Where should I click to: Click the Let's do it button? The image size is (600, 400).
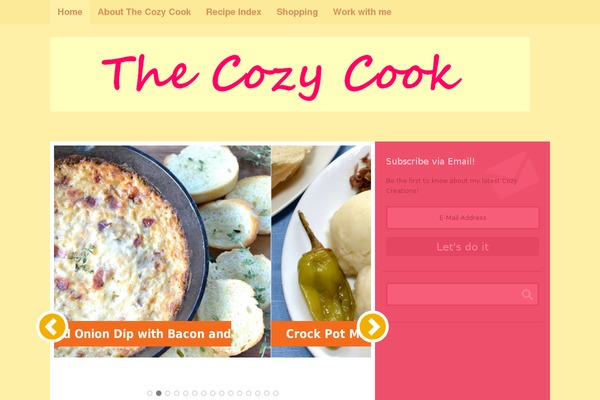463,247
